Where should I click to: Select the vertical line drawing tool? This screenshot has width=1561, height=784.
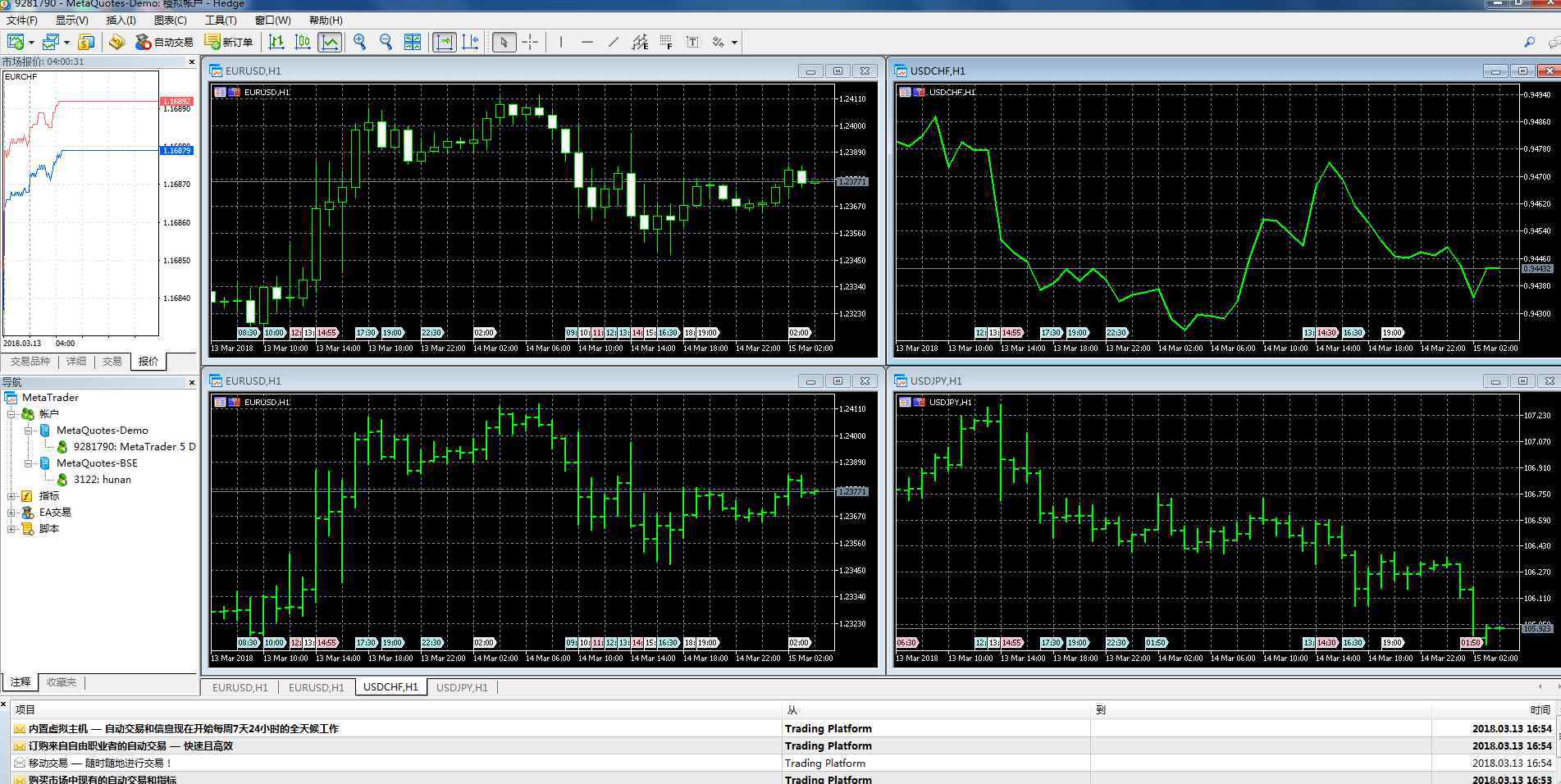[561, 42]
